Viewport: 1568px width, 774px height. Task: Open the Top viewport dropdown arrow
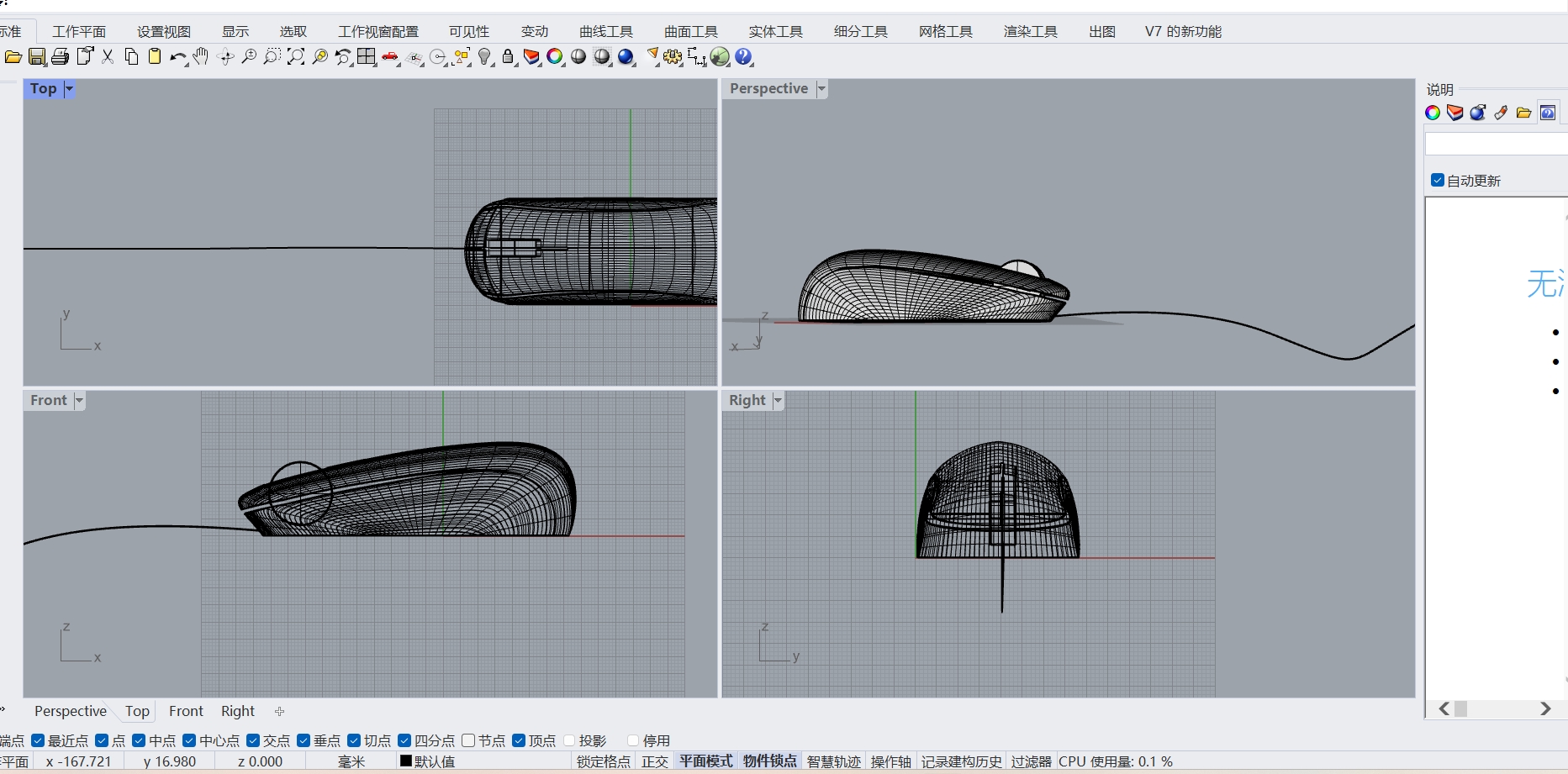[69, 89]
